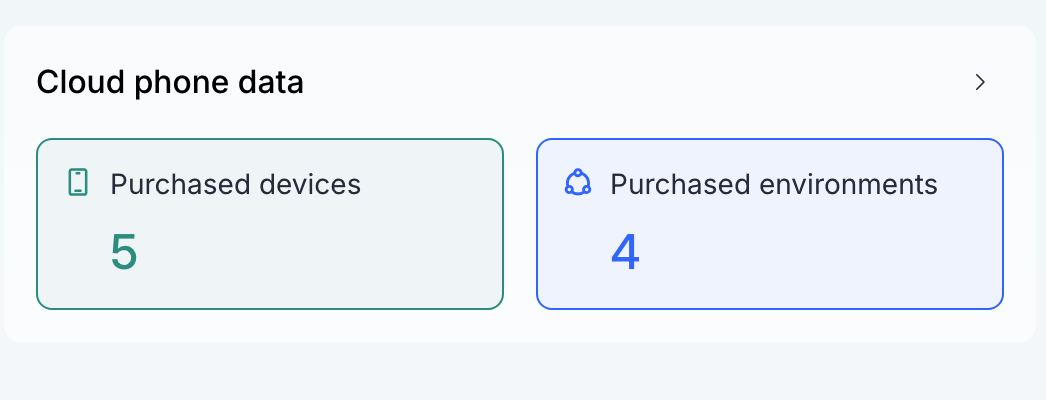Open the Purchased environments card
1046x400 pixels.
[x=770, y=224]
